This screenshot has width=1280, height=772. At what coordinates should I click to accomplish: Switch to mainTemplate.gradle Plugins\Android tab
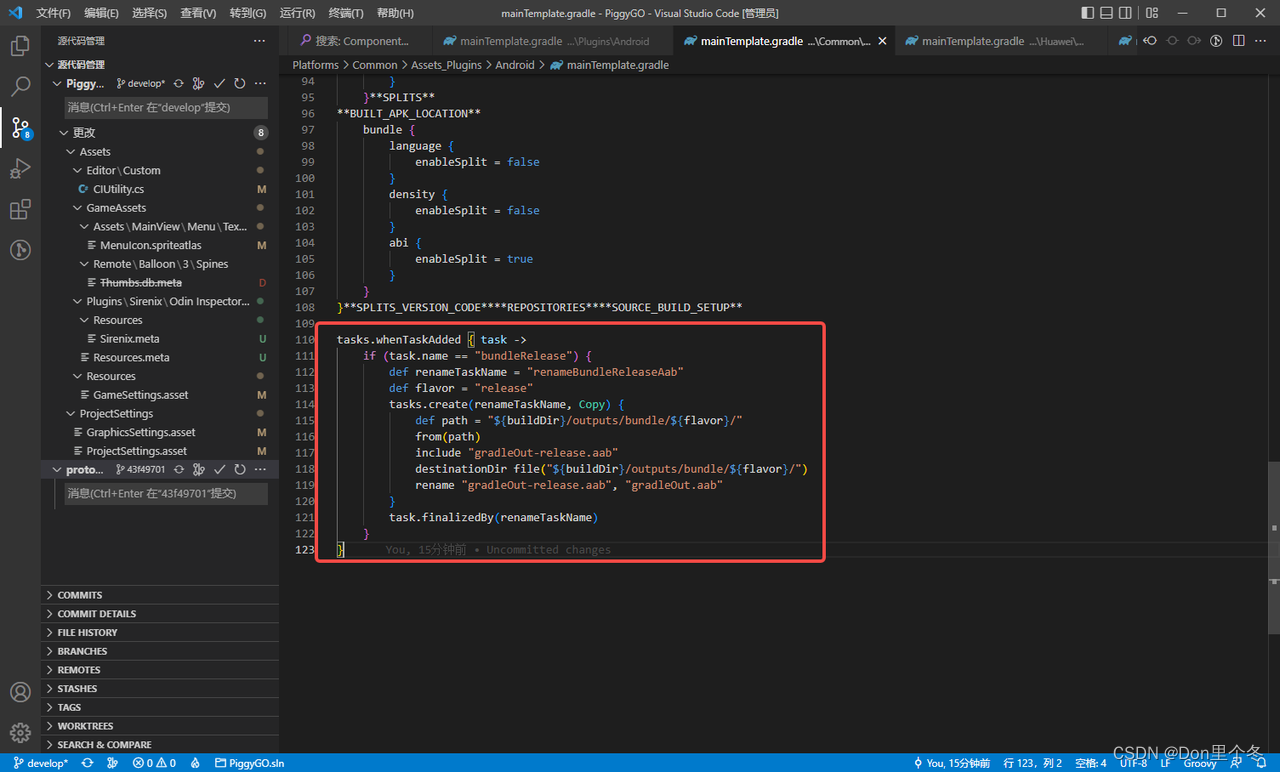click(553, 41)
